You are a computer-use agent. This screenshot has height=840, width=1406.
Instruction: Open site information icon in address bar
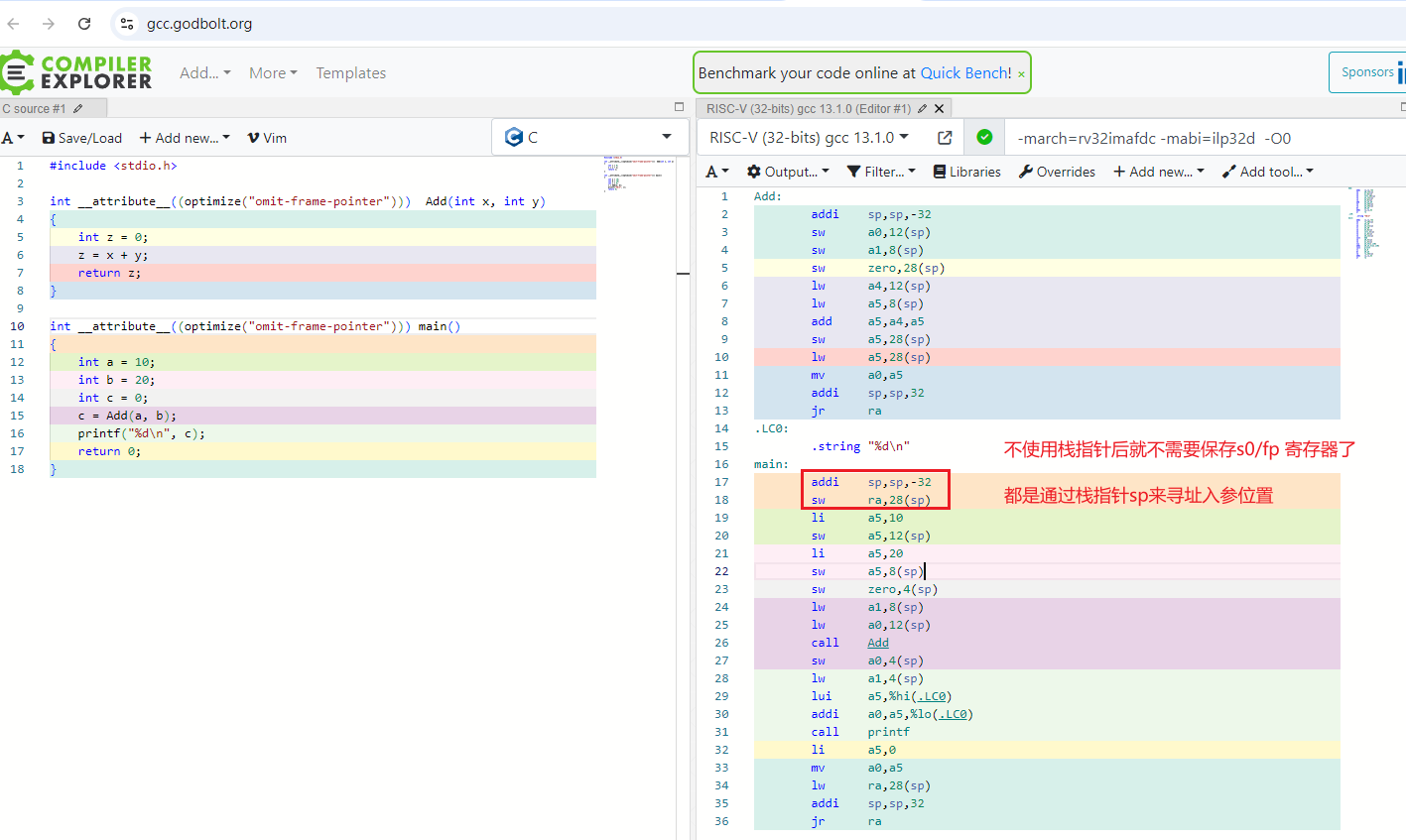pyautogui.click(x=127, y=24)
